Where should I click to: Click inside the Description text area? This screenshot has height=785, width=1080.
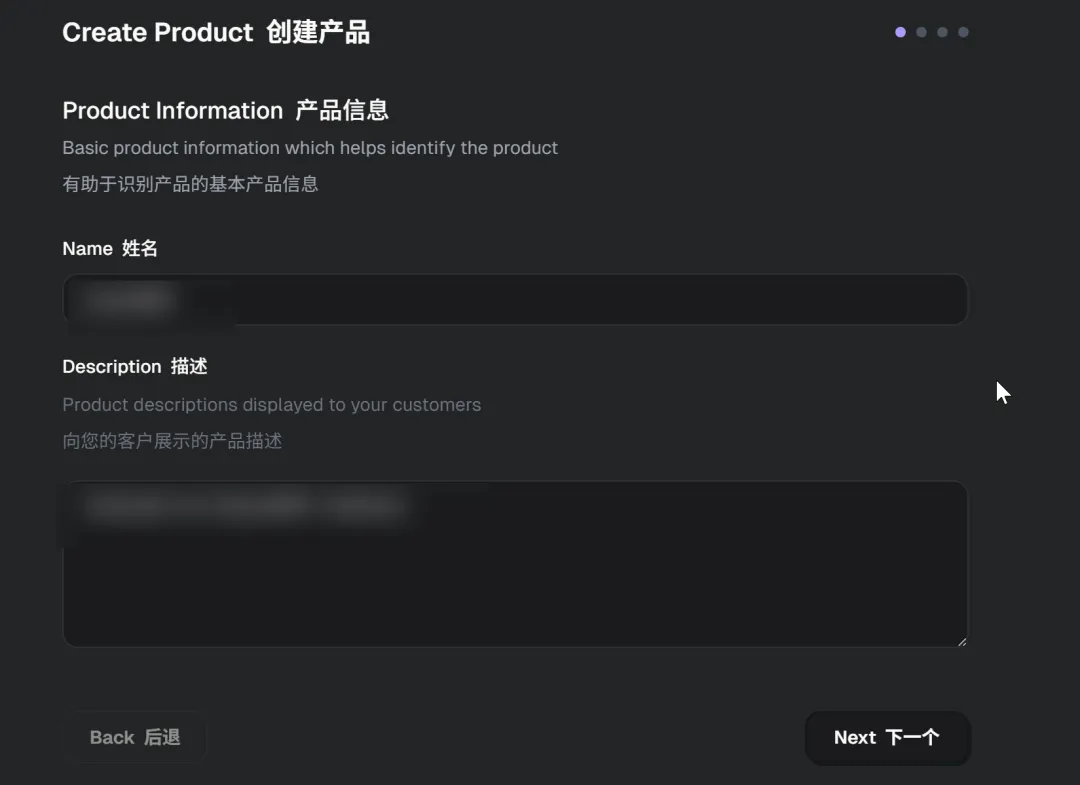coord(515,580)
